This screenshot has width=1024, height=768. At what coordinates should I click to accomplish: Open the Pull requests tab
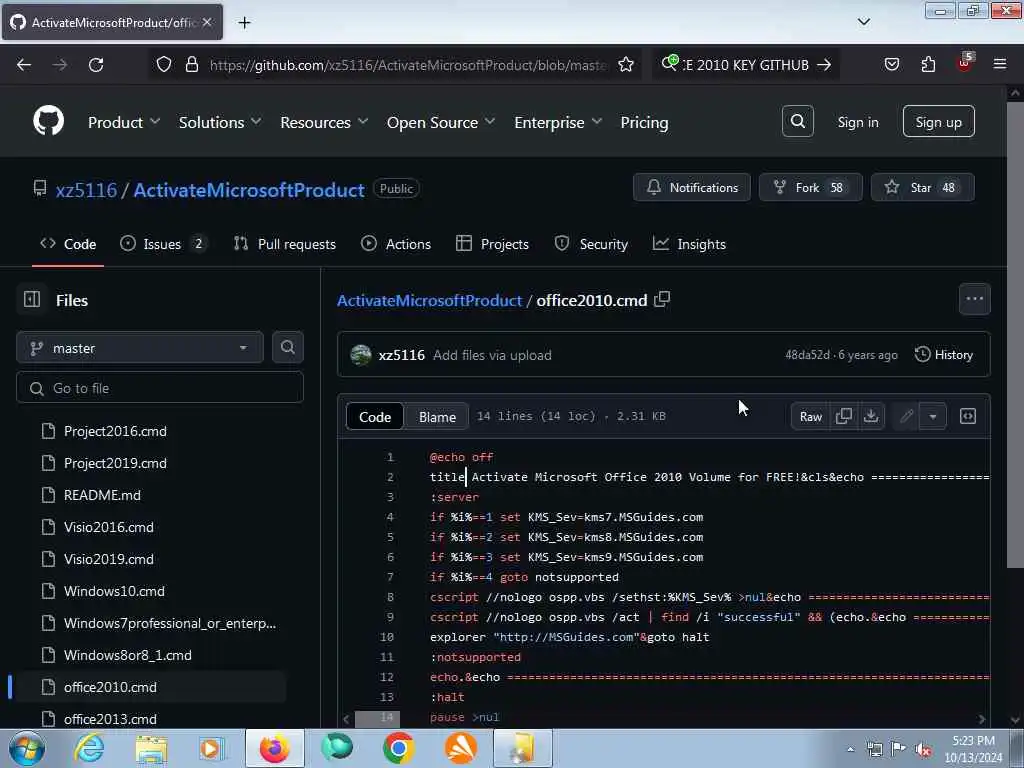[x=285, y=244]
